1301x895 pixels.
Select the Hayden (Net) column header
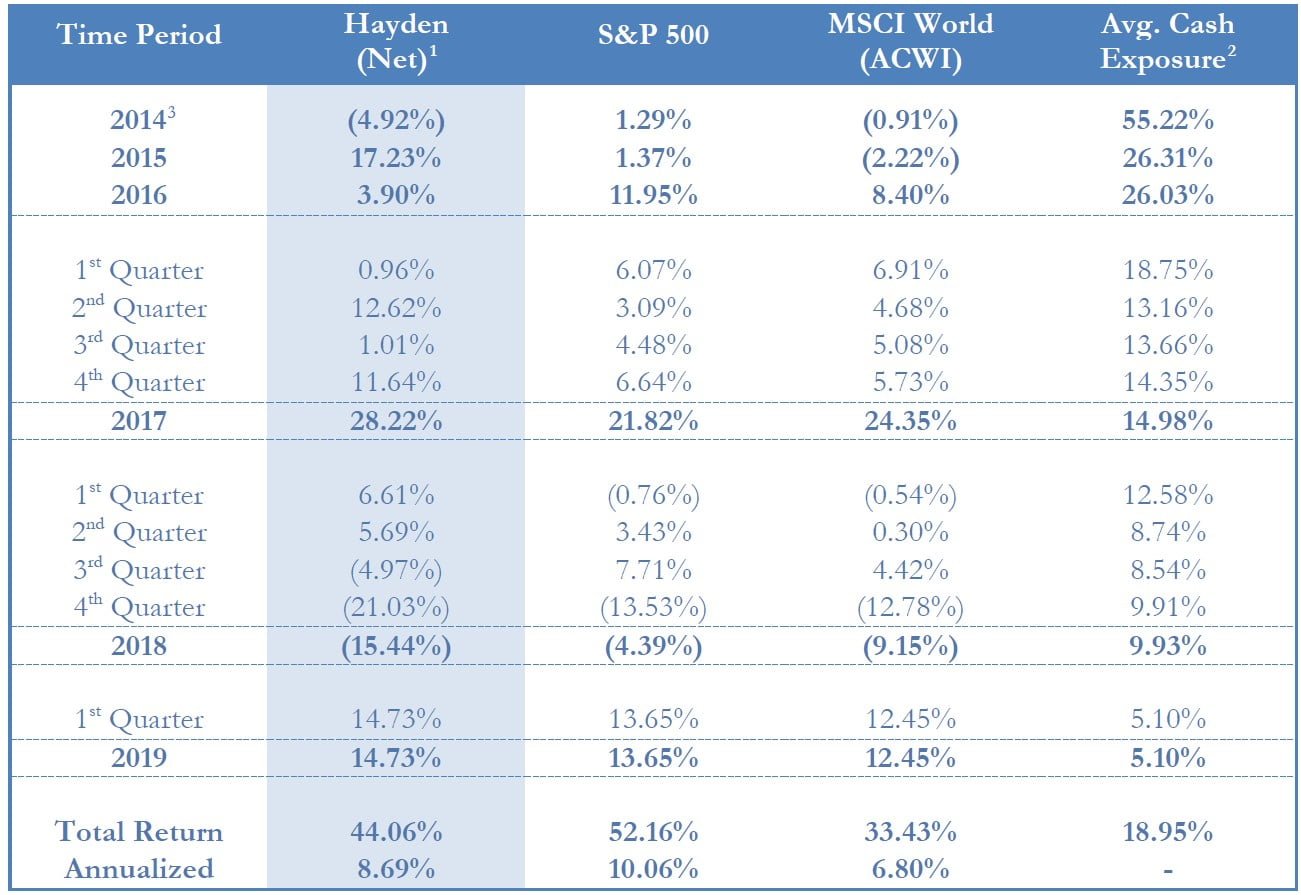[395, 42]
